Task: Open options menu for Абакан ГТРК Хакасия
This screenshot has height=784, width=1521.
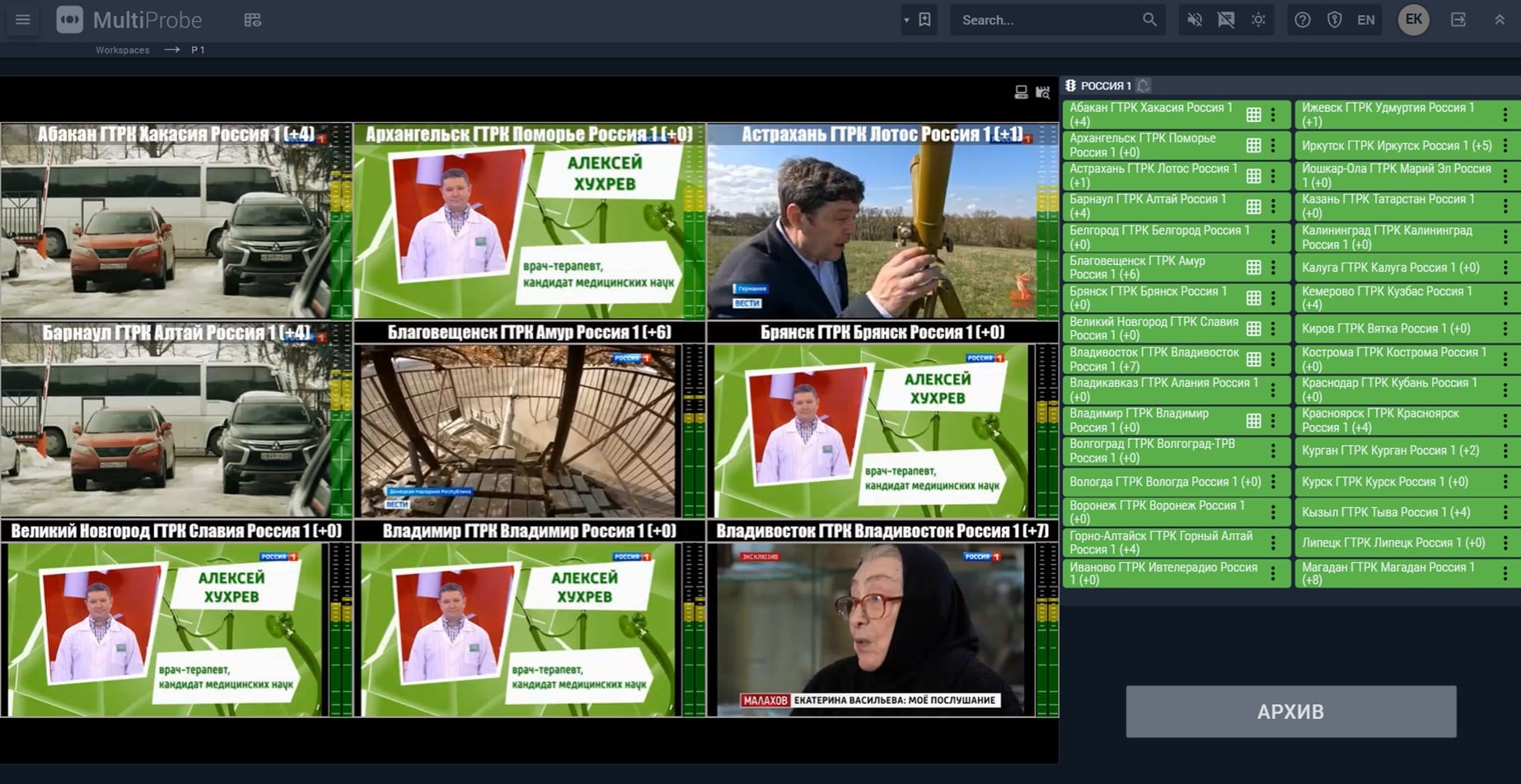Action: click(1273, 114)
